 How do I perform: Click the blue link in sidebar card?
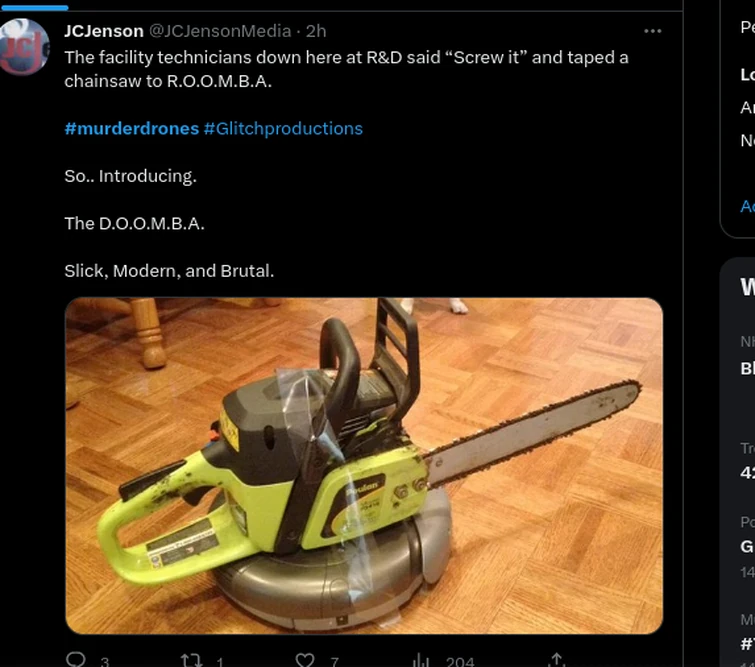(x=748, y=206)
